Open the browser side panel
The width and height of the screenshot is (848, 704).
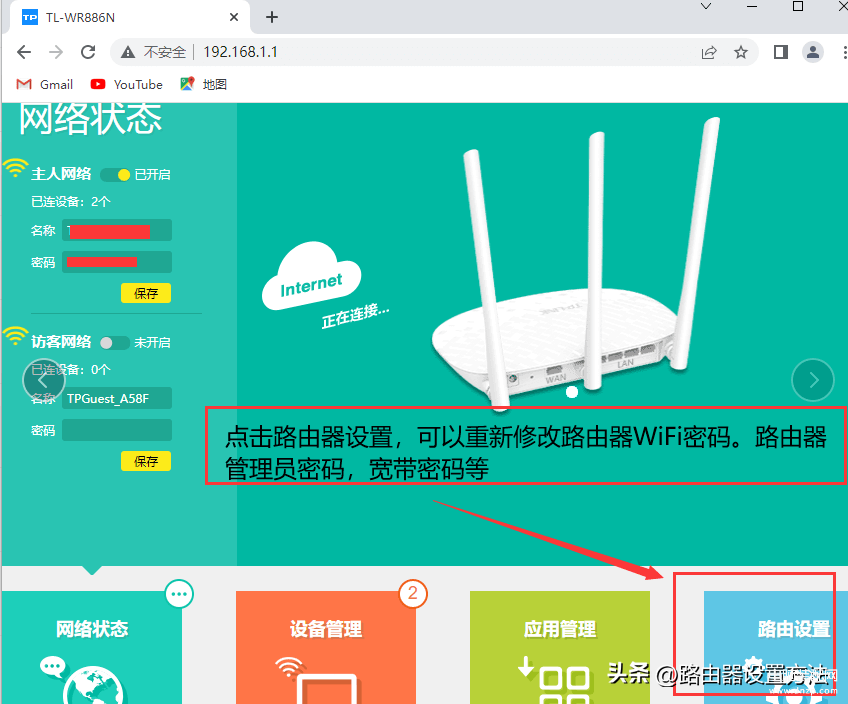coord(780,52)
